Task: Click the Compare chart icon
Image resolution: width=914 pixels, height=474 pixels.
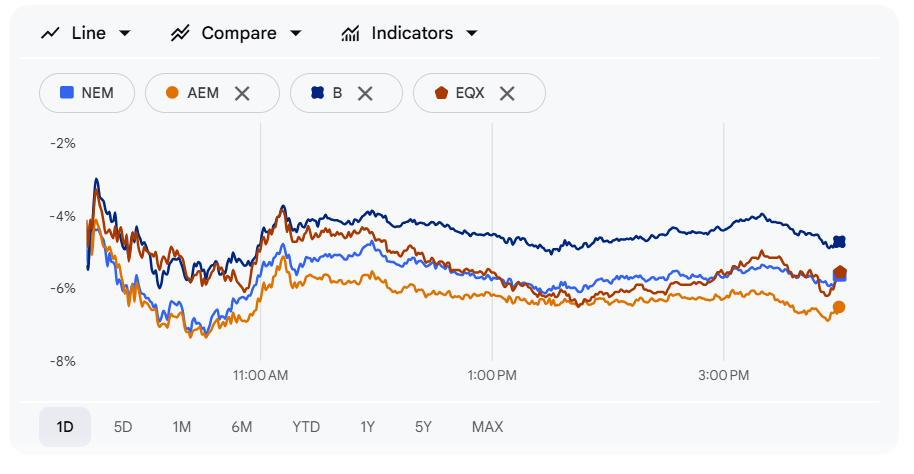Action: [180, 33]
